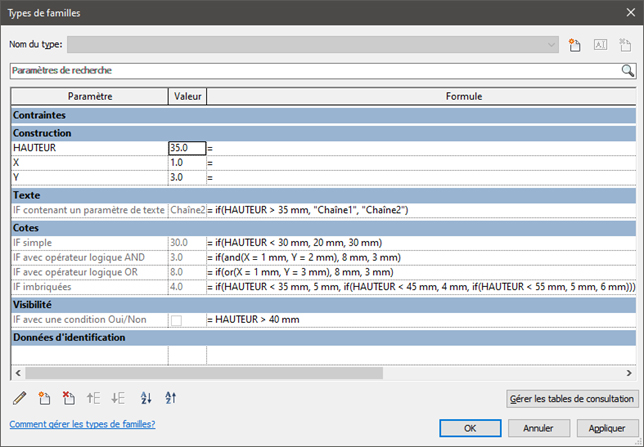
Task: Select the HAUTEUR parameter name
Action: 90,148
